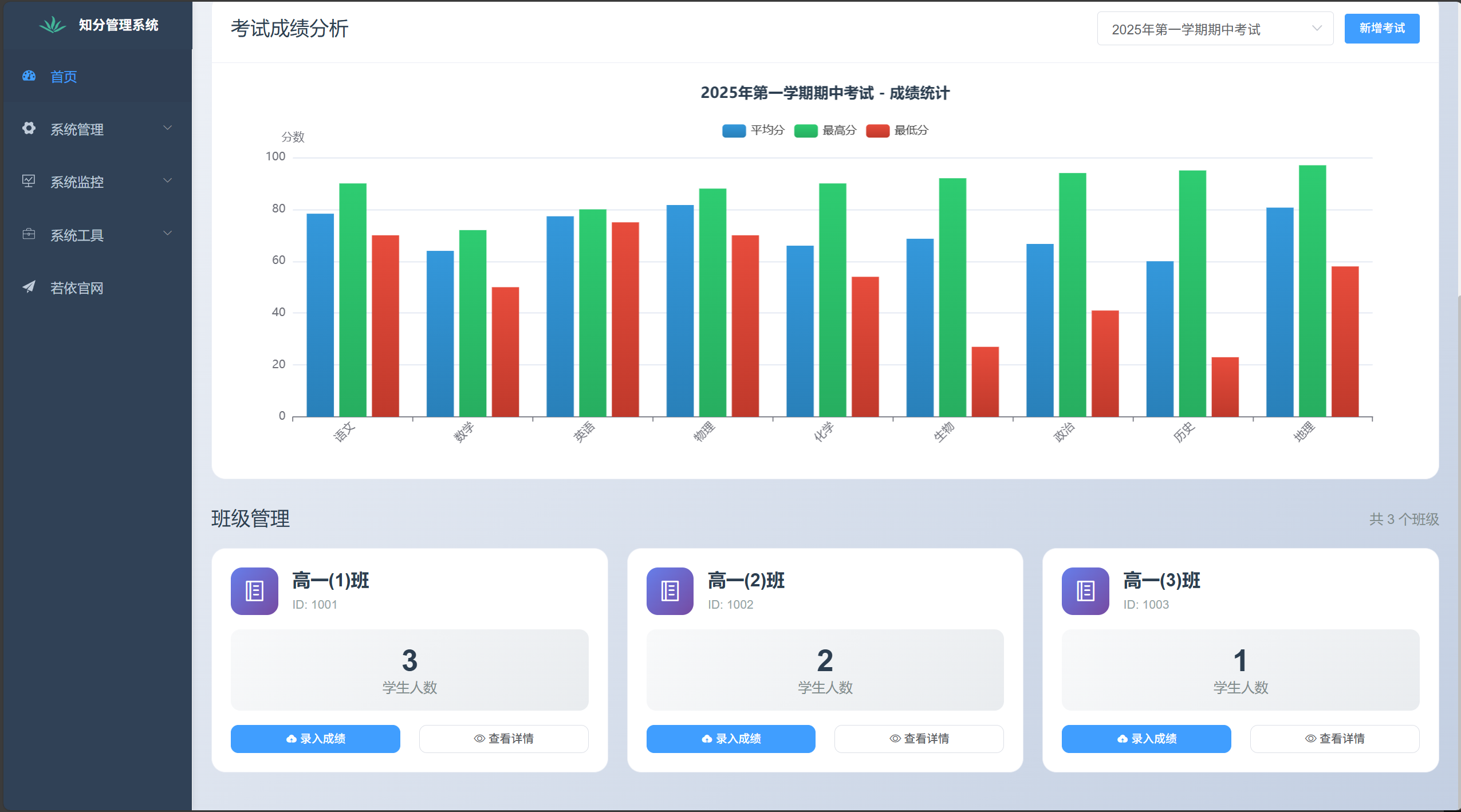Click 录入成绩 for 高一(1)班

click(316, 739)
